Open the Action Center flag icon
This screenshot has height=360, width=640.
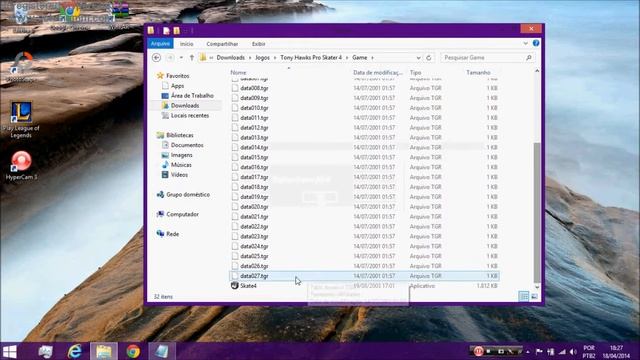(x=539, y=351)
